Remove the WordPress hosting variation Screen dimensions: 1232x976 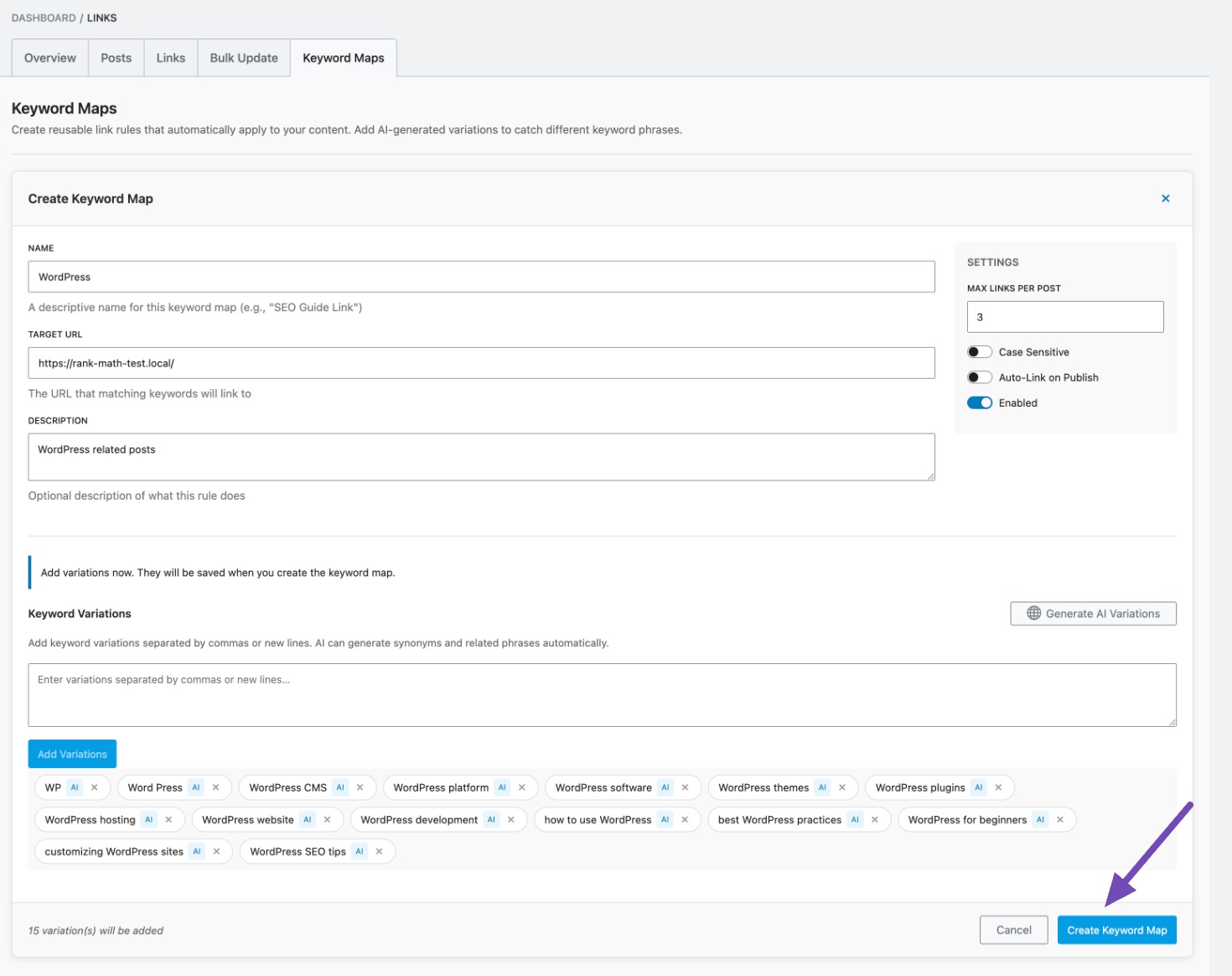pos(168,819)
